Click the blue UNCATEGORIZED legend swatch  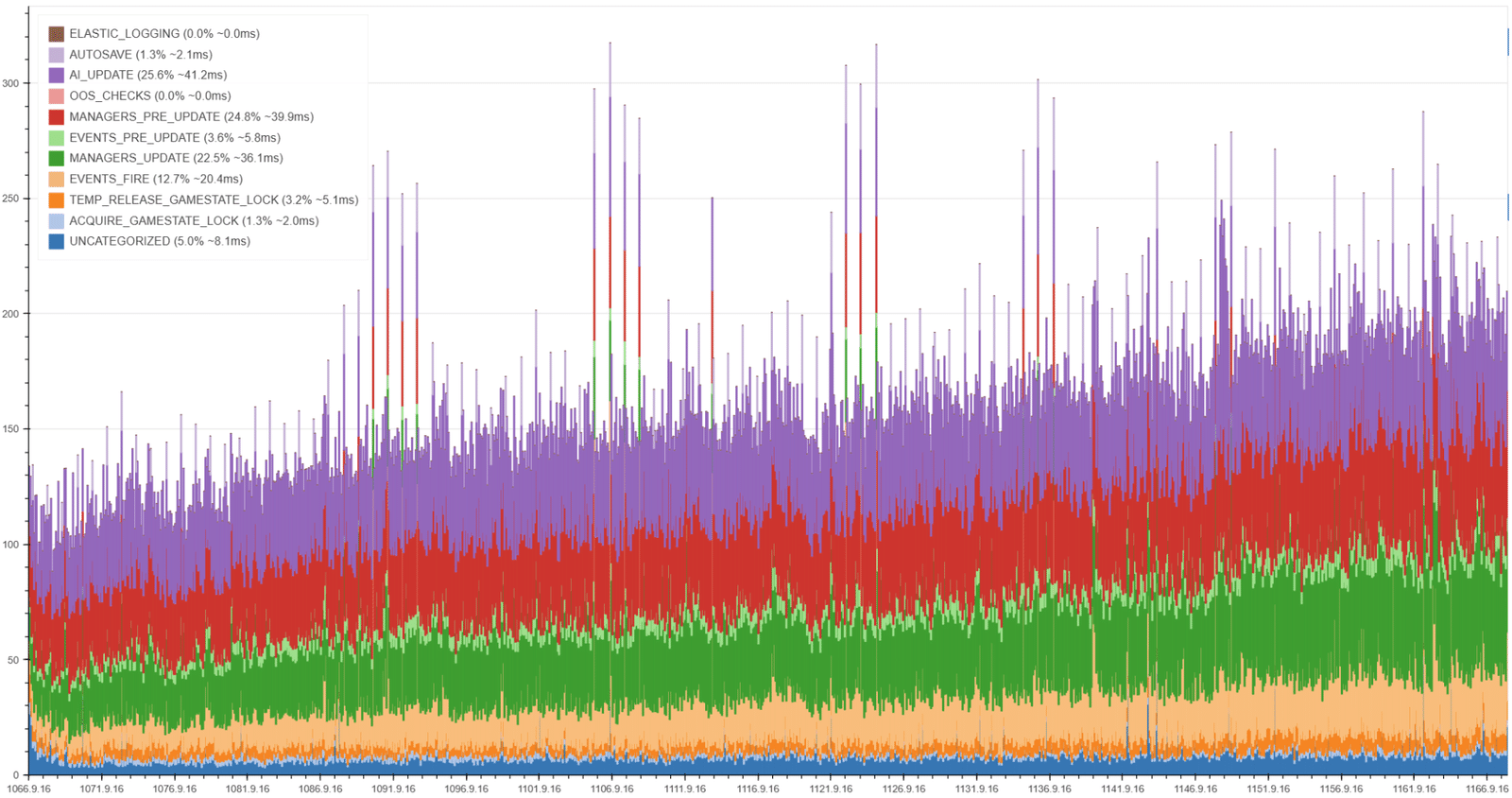click(57, 242)
